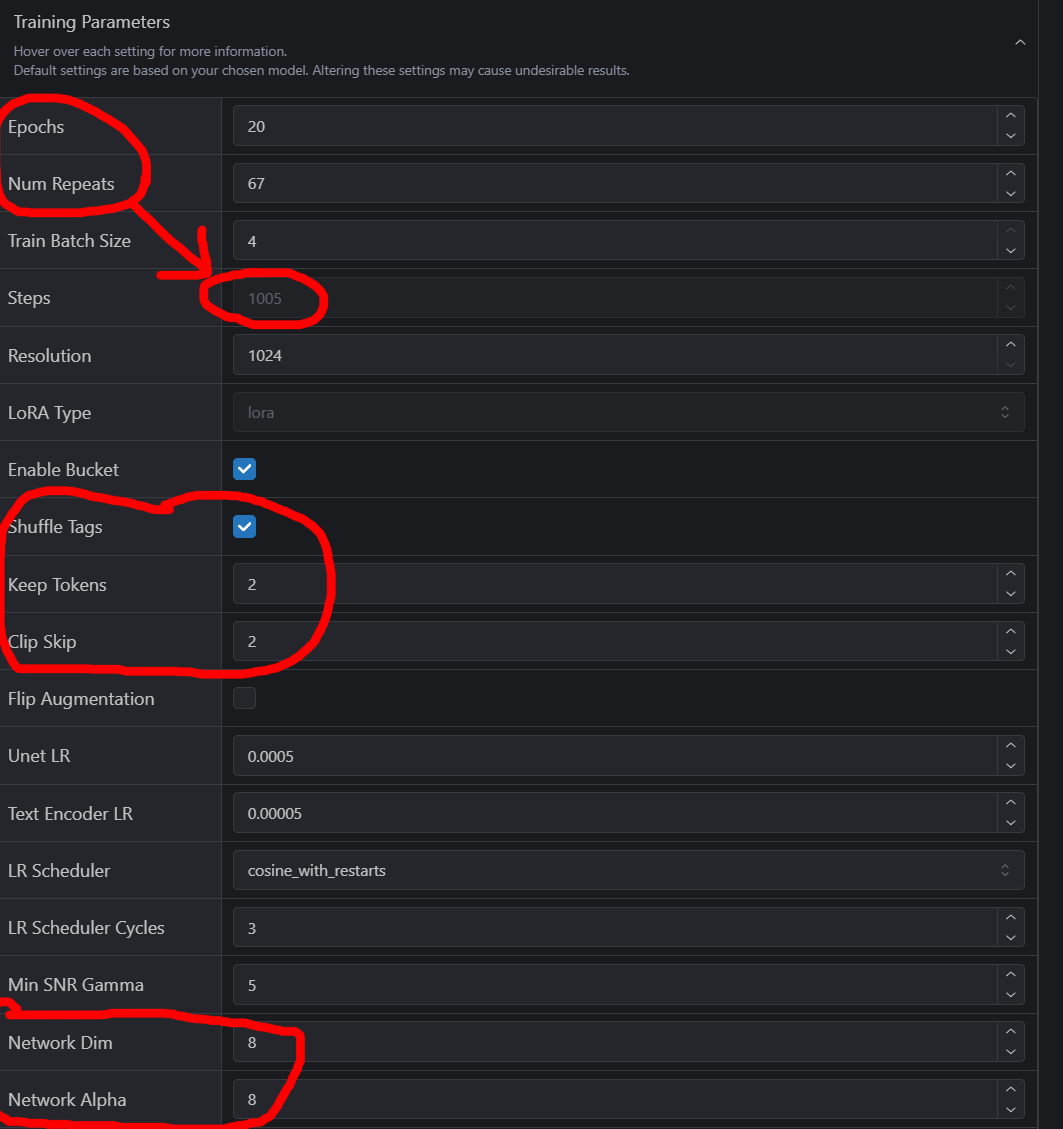Click the disabled Steps value 1005
The width and height of the screenshot is (1063, 1129).
point(264,298)
